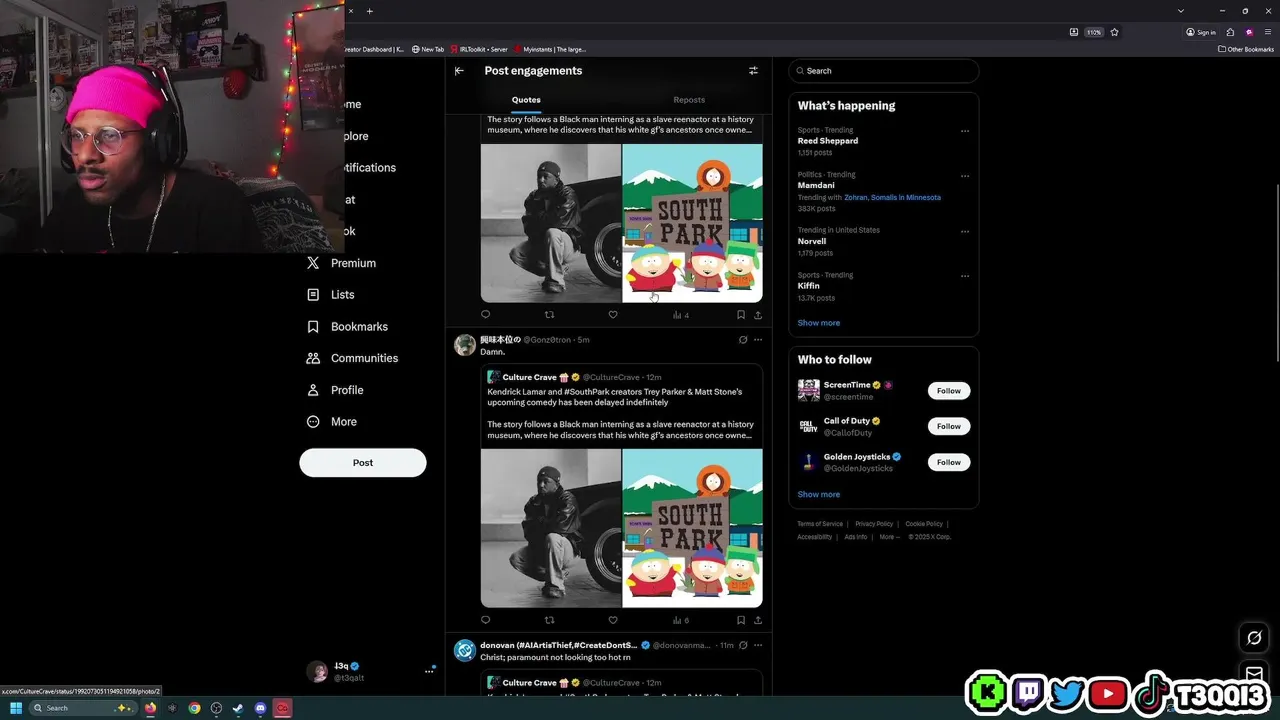Open Zohran, Somalis in Minnesota link
Image resolution: width=1280 pixels, height=720 pixels.
[892, 198]
